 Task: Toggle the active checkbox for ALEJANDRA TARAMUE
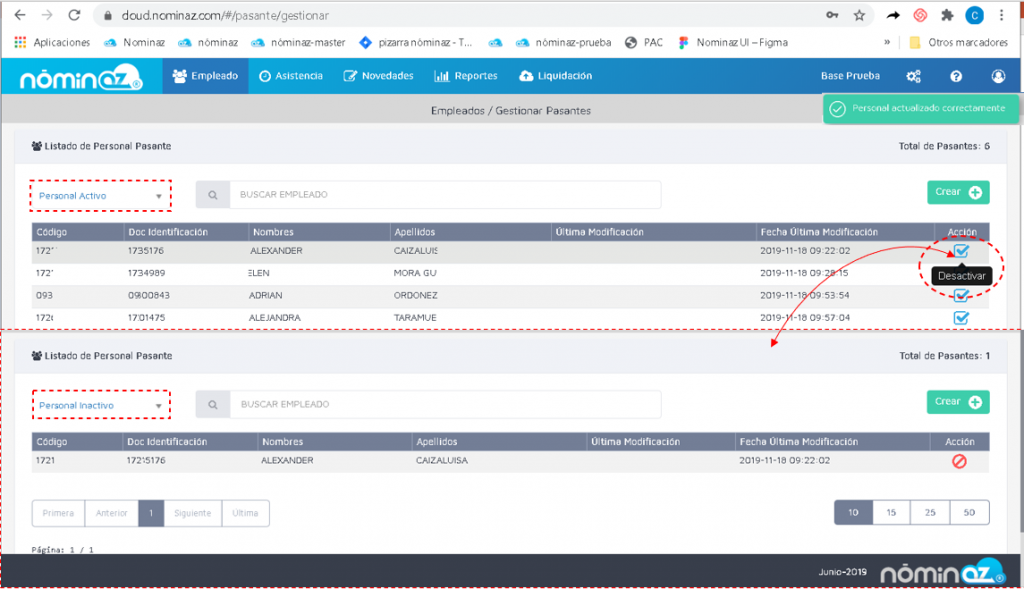tap(961, 318)
